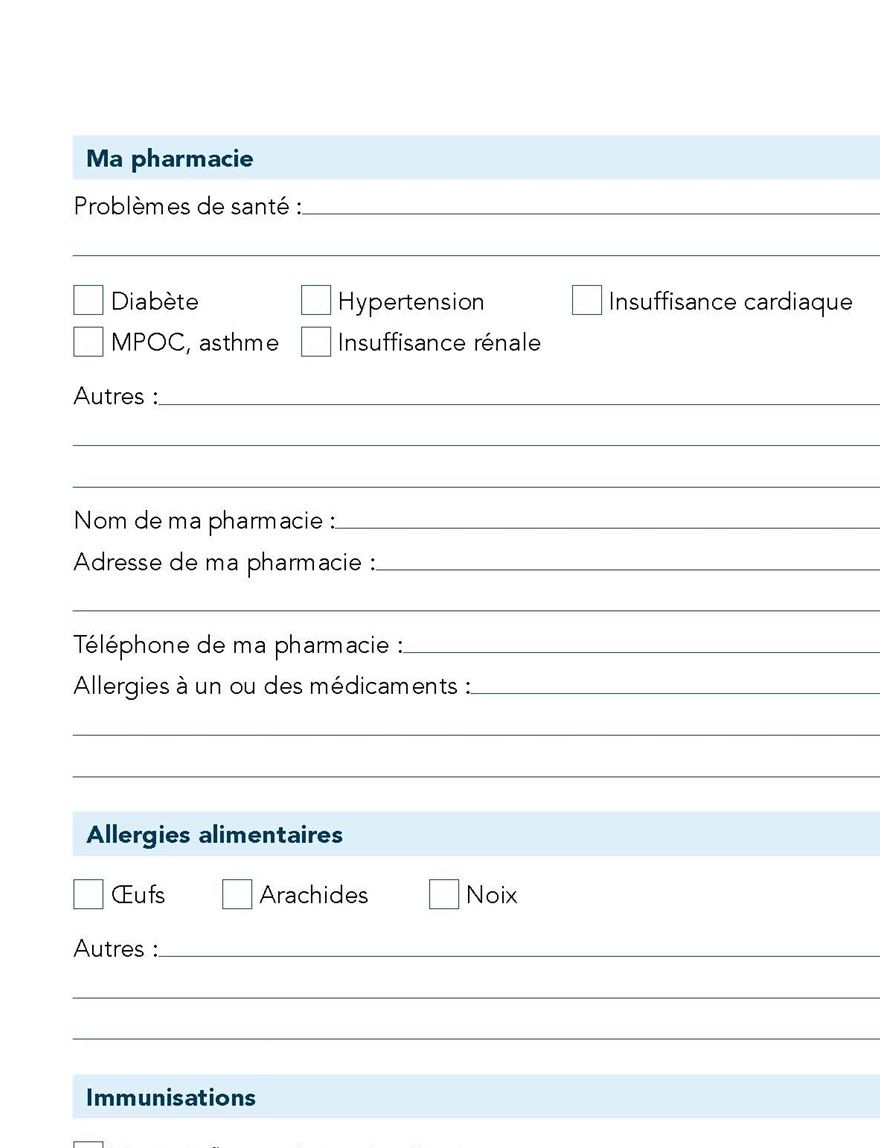Check the Œufs allergy box
This screenshot has width=880, height=1148.
point(88,894)
